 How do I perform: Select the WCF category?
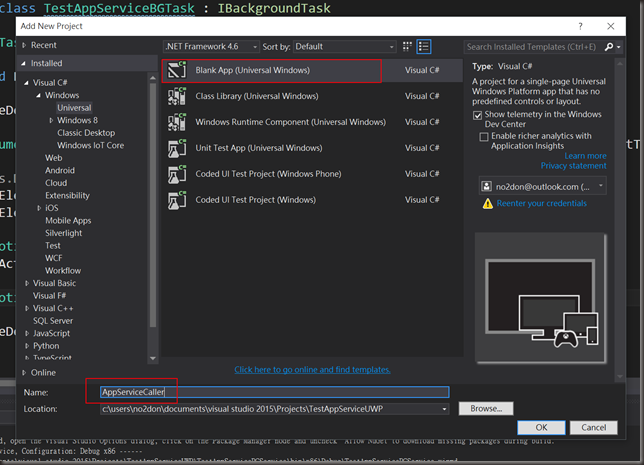coord(53,258)
